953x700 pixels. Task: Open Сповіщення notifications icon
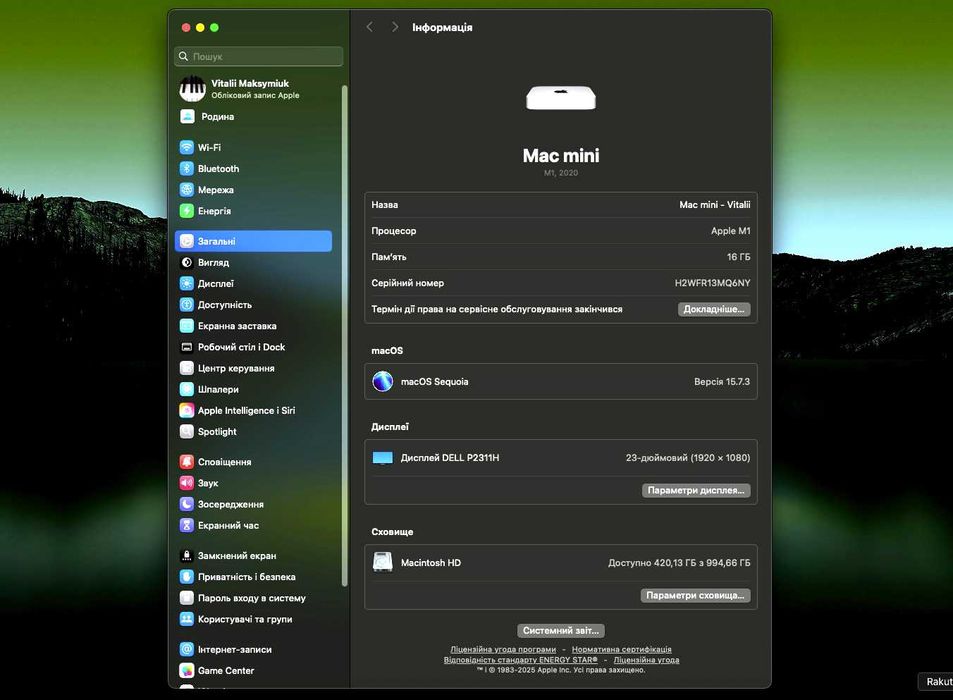[187, 462]
